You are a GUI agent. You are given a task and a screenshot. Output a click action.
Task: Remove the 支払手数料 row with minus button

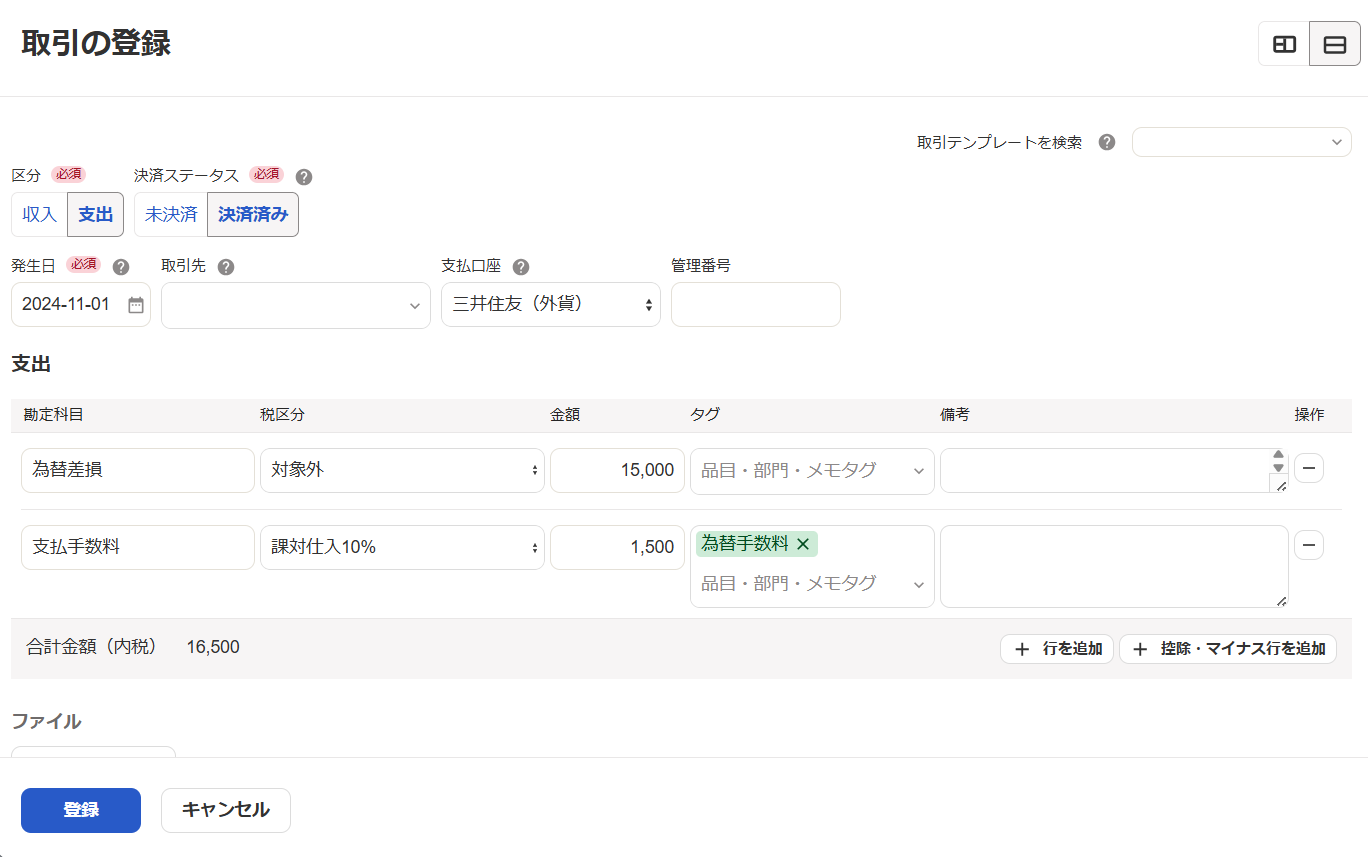click(1309, 545)
